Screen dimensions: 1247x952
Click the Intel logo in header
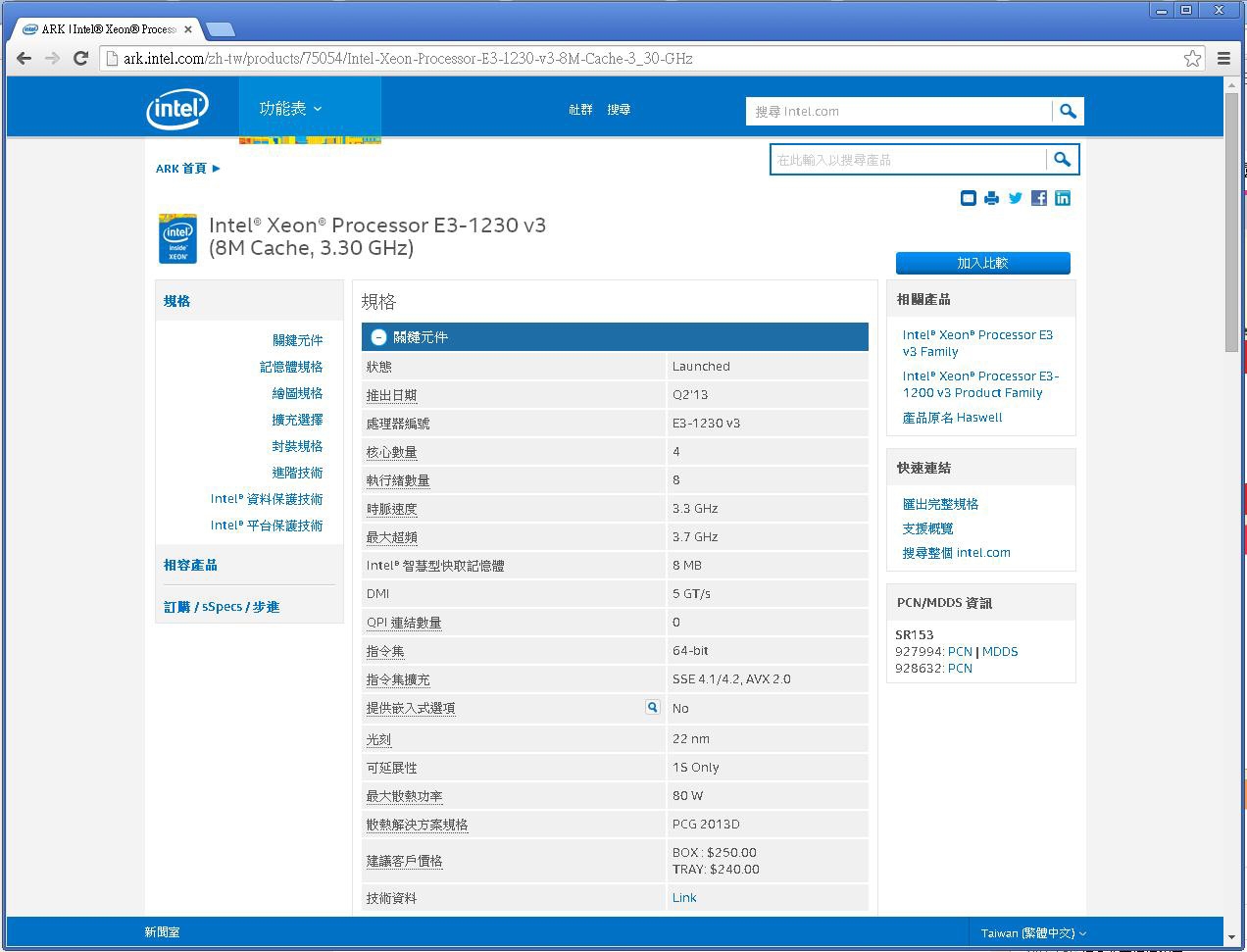coord(177,110)
